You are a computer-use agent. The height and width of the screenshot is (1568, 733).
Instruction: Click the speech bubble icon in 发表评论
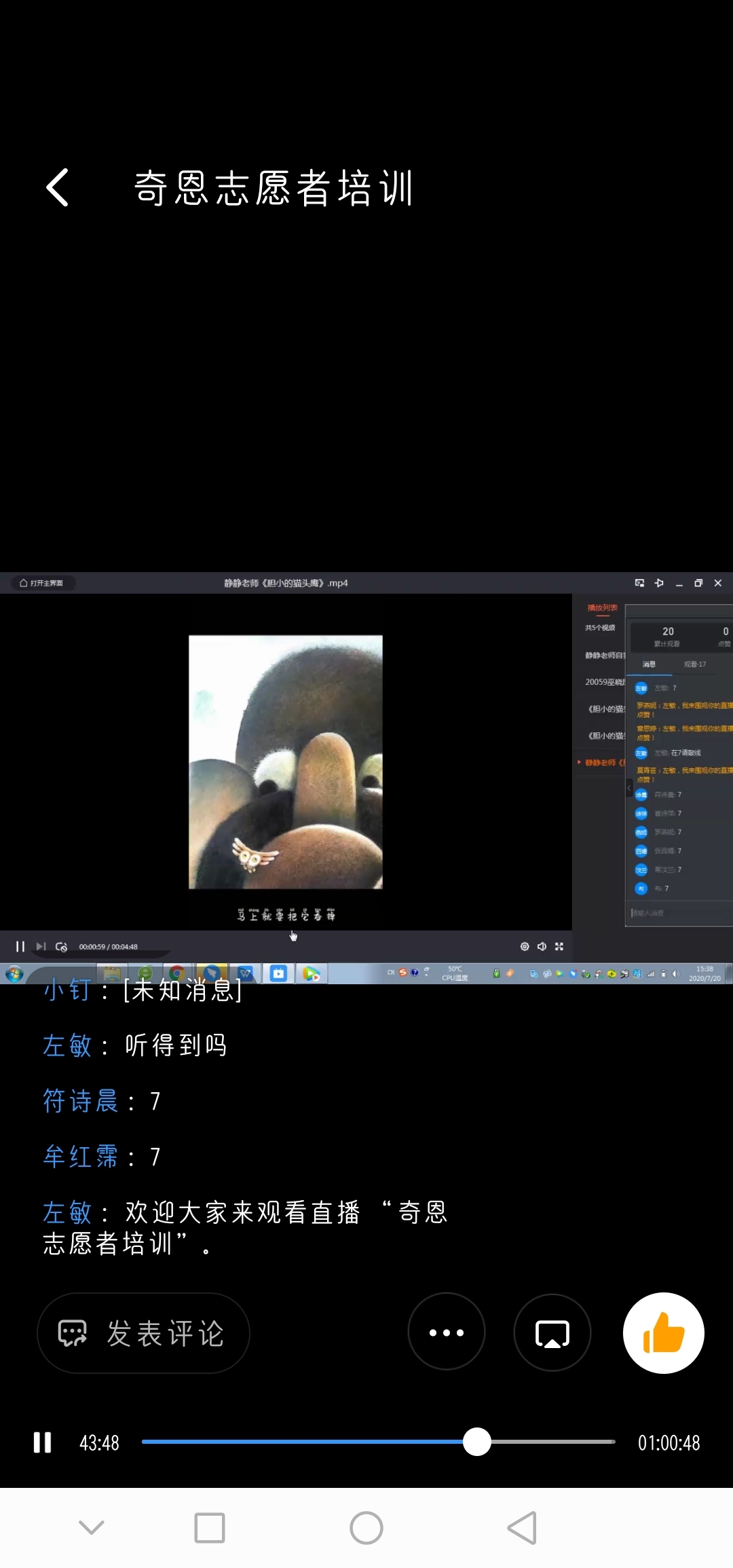point(73,1333)
